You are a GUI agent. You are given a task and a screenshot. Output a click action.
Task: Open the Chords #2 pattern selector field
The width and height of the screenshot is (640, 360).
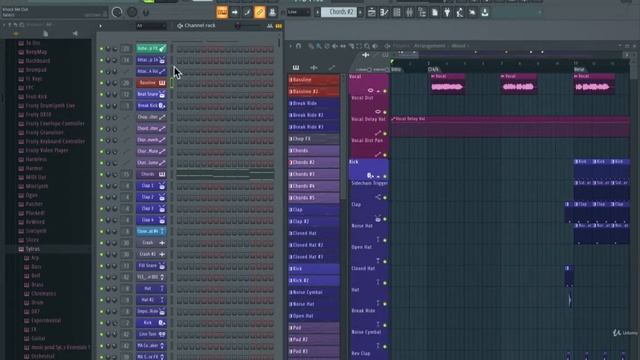click(339, 12)
